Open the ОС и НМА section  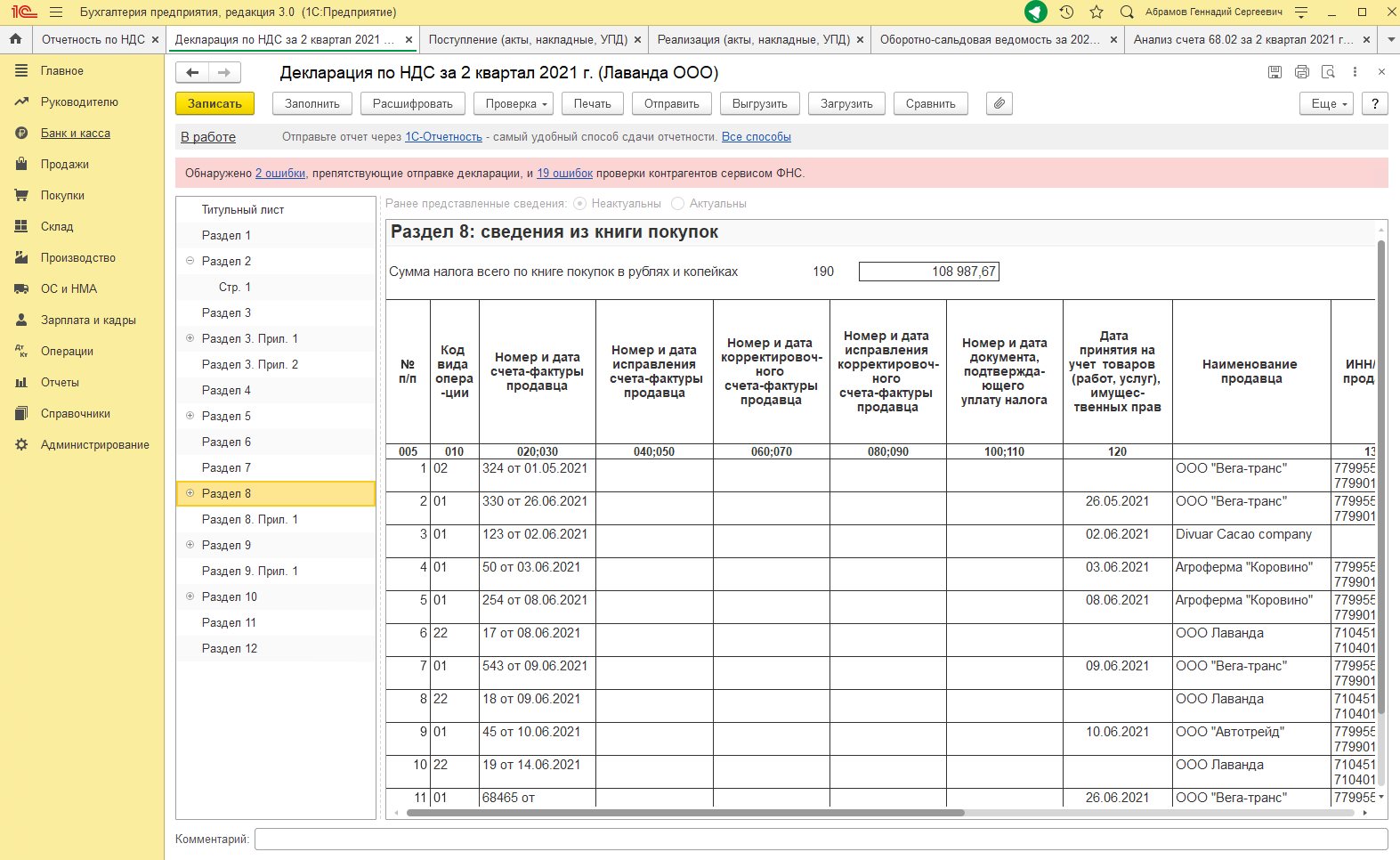click(x=69, y=289)
